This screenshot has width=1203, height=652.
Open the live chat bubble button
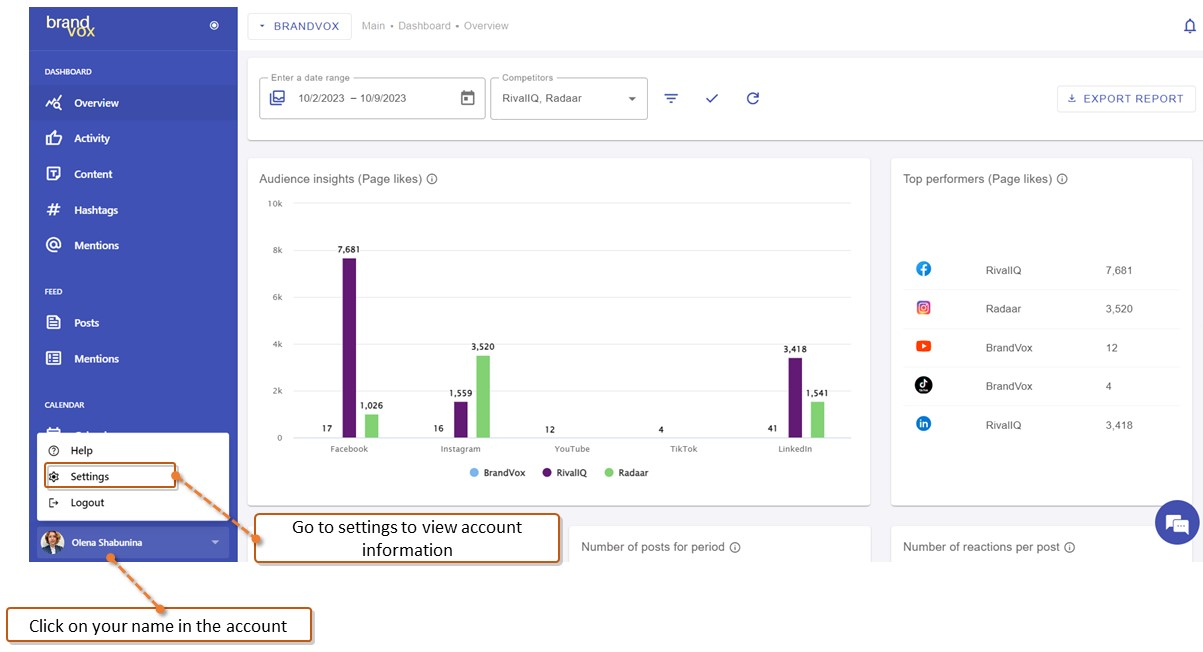1177,523
